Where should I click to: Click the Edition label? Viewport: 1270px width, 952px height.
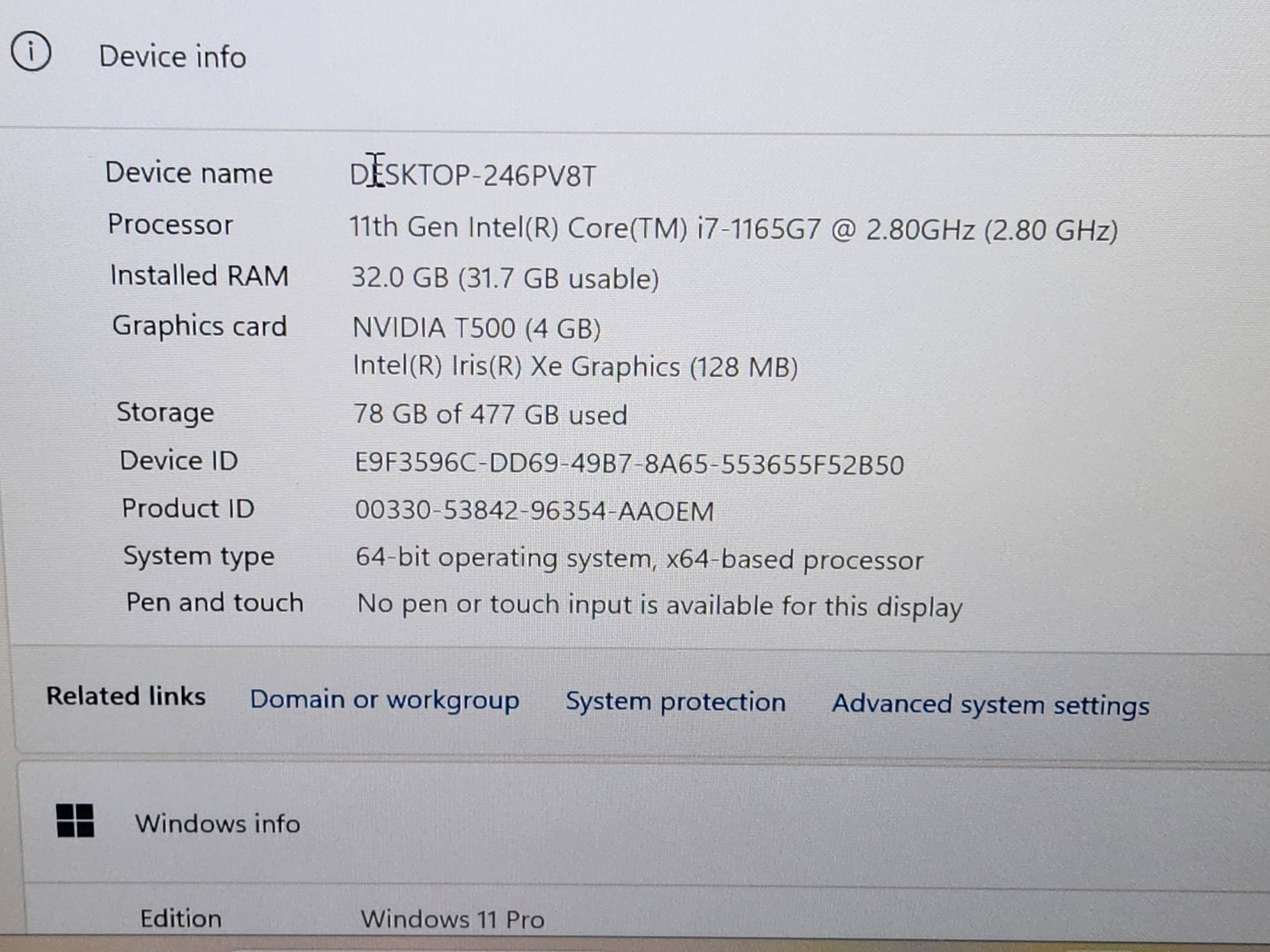181,919
